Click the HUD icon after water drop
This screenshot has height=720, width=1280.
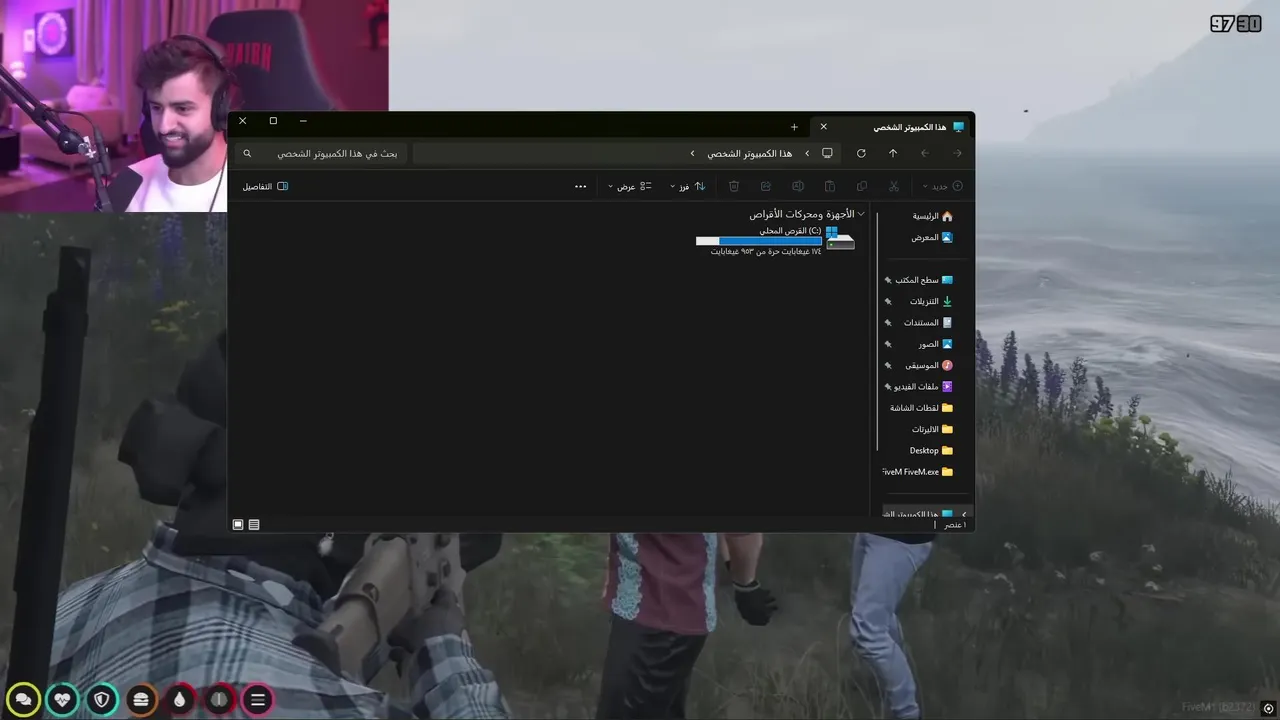(219, 700)
